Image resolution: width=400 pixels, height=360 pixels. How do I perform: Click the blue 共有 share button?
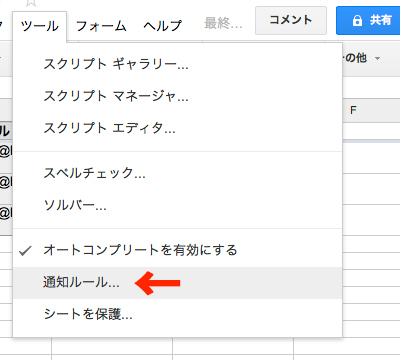[369, 20]
